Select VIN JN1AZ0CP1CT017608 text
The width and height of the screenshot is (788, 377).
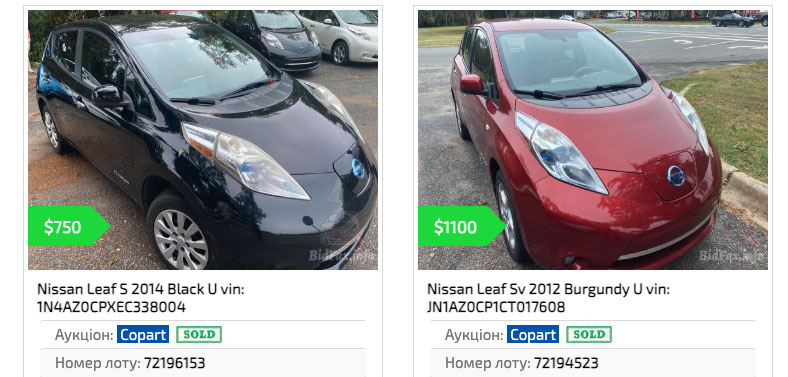pyautogui.click(x=496, y=307)
